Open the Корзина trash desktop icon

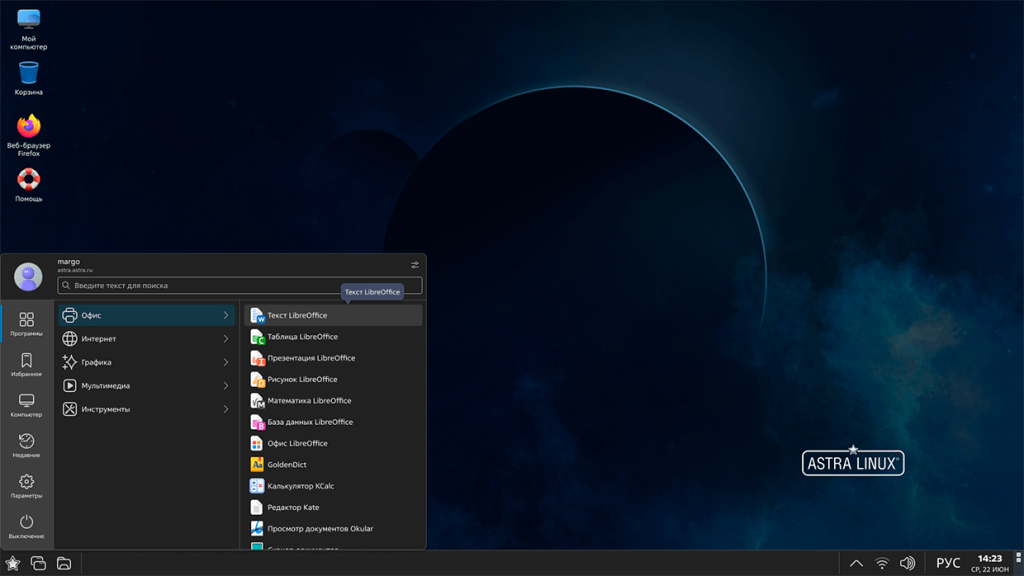(x=29, y=78)
